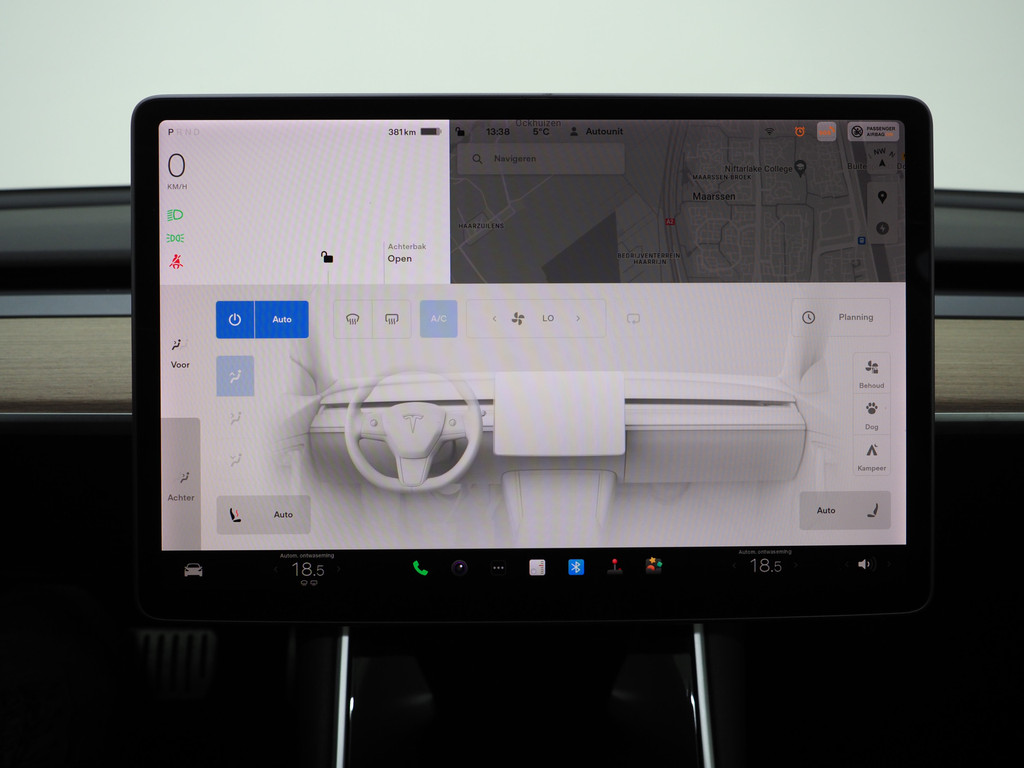Tap the battery range 381 km
Image resolution: width=1024 pixels, height=768 pixels.
tap(414, 132)
